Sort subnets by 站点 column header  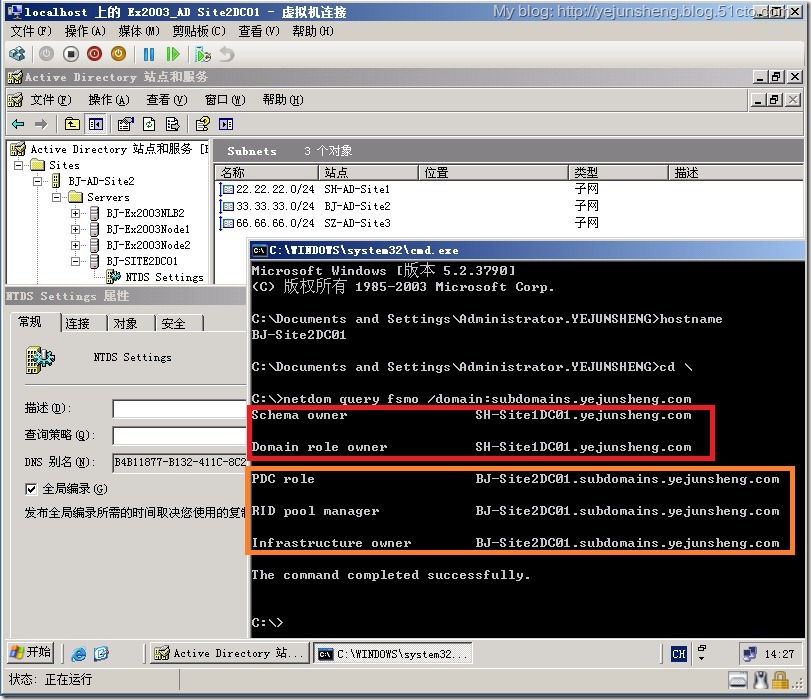[x=368, y=172]
